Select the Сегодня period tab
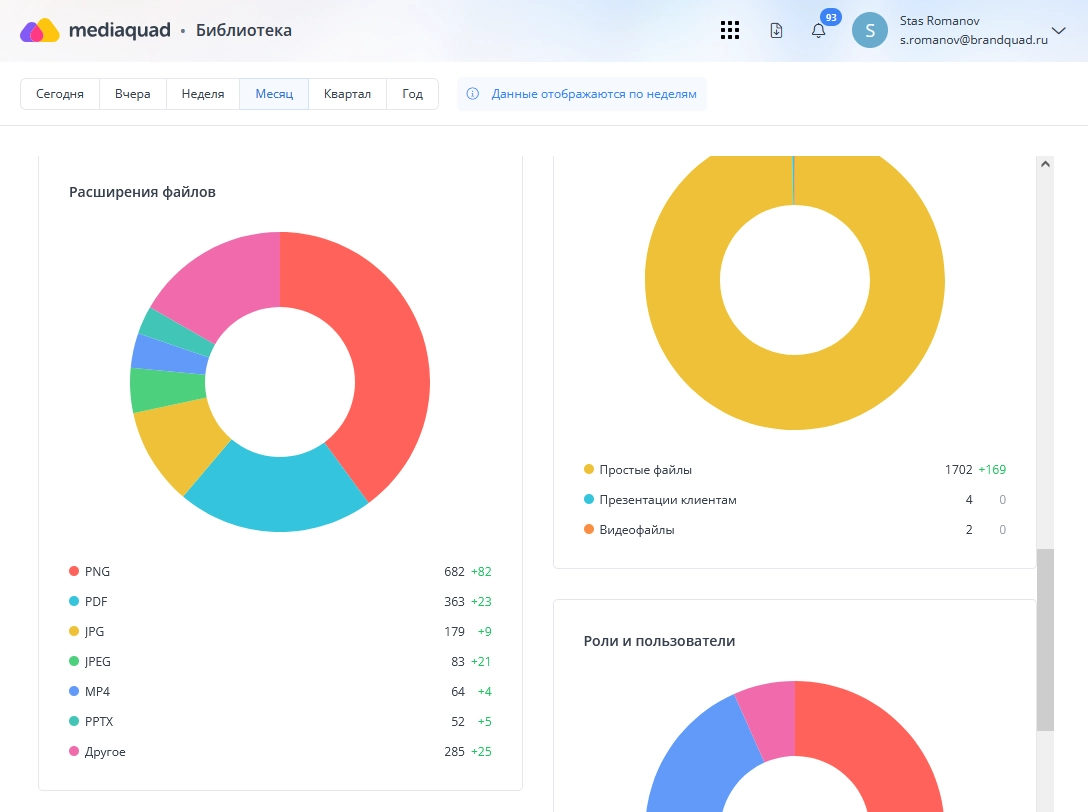This screenshot has width=1088, height=812. [60, 94]
